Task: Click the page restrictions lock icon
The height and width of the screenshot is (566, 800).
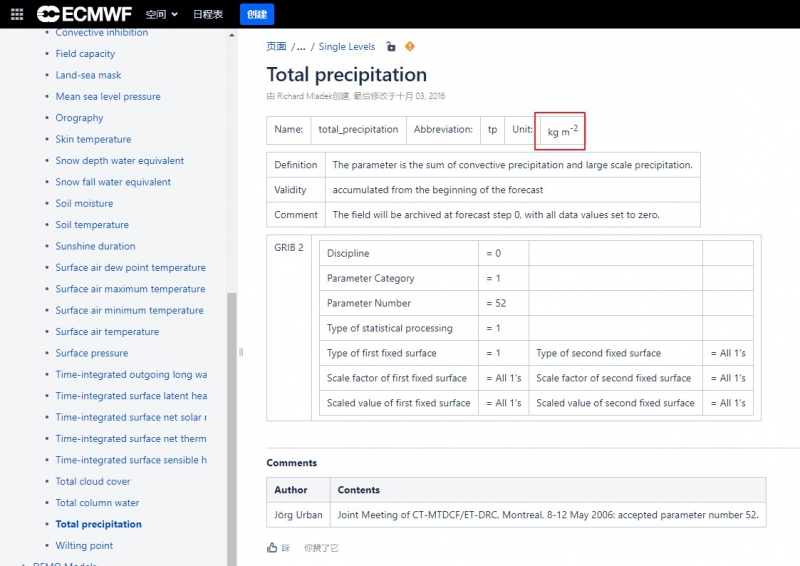Action: [391, 47]
